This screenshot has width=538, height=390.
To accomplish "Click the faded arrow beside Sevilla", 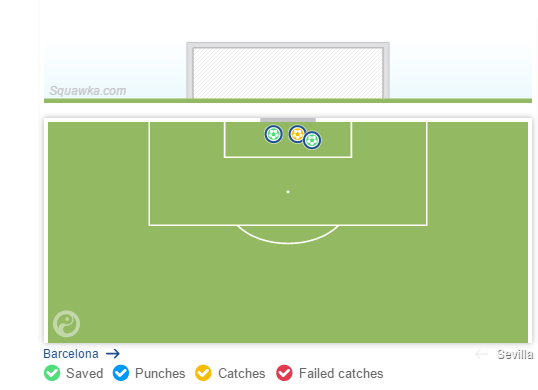I will (x=482, y=354).
